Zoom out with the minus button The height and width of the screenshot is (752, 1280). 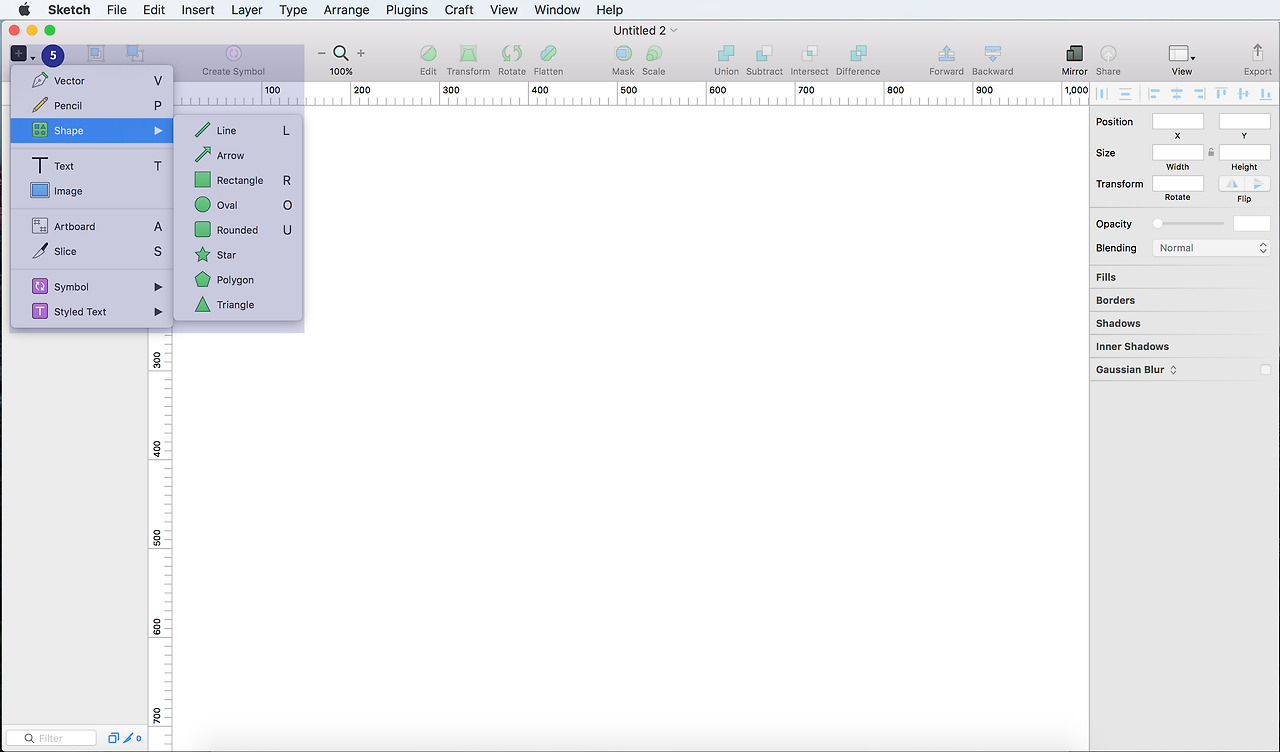[x=321, y=54]
